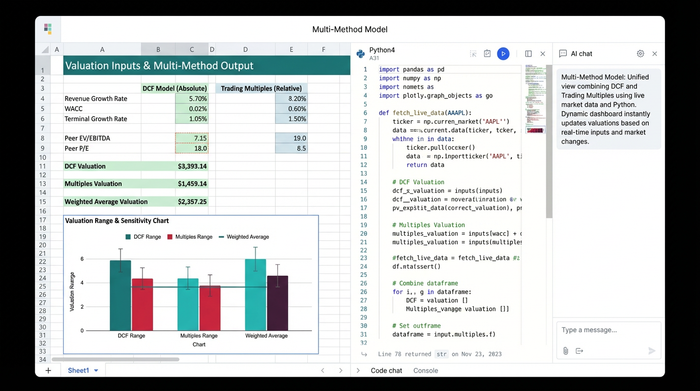Select column B header
The height and width of the screenshot is (391, 700).
tap(158, 49)
